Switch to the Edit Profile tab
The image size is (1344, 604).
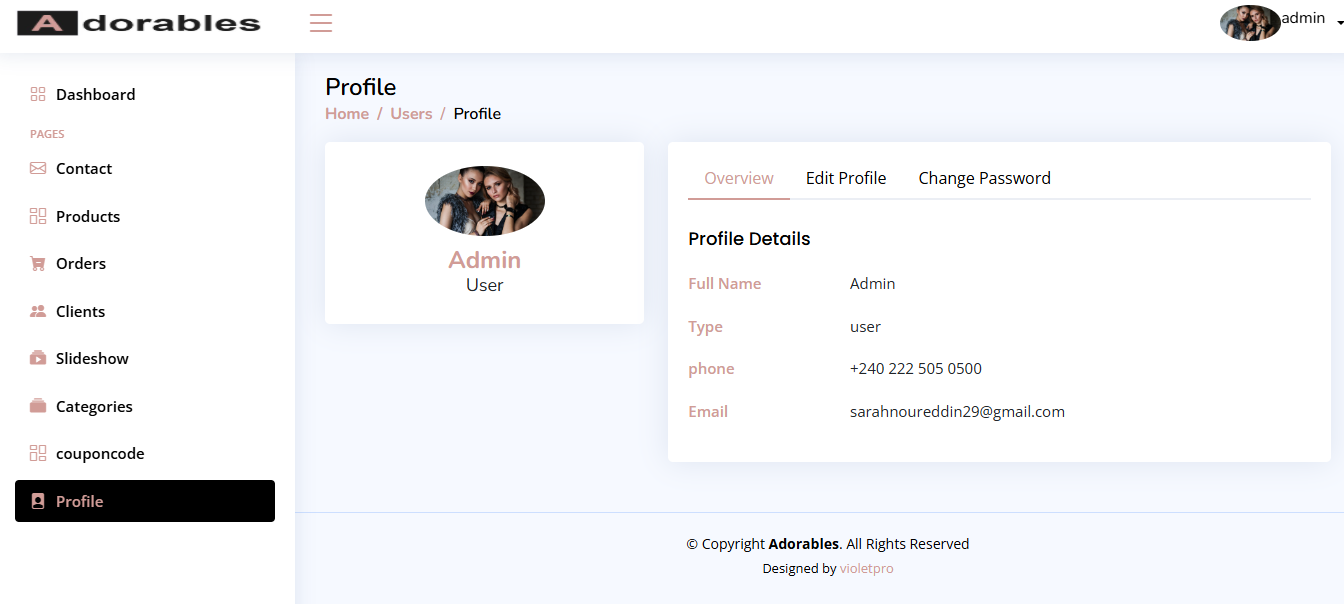[846, 178]
